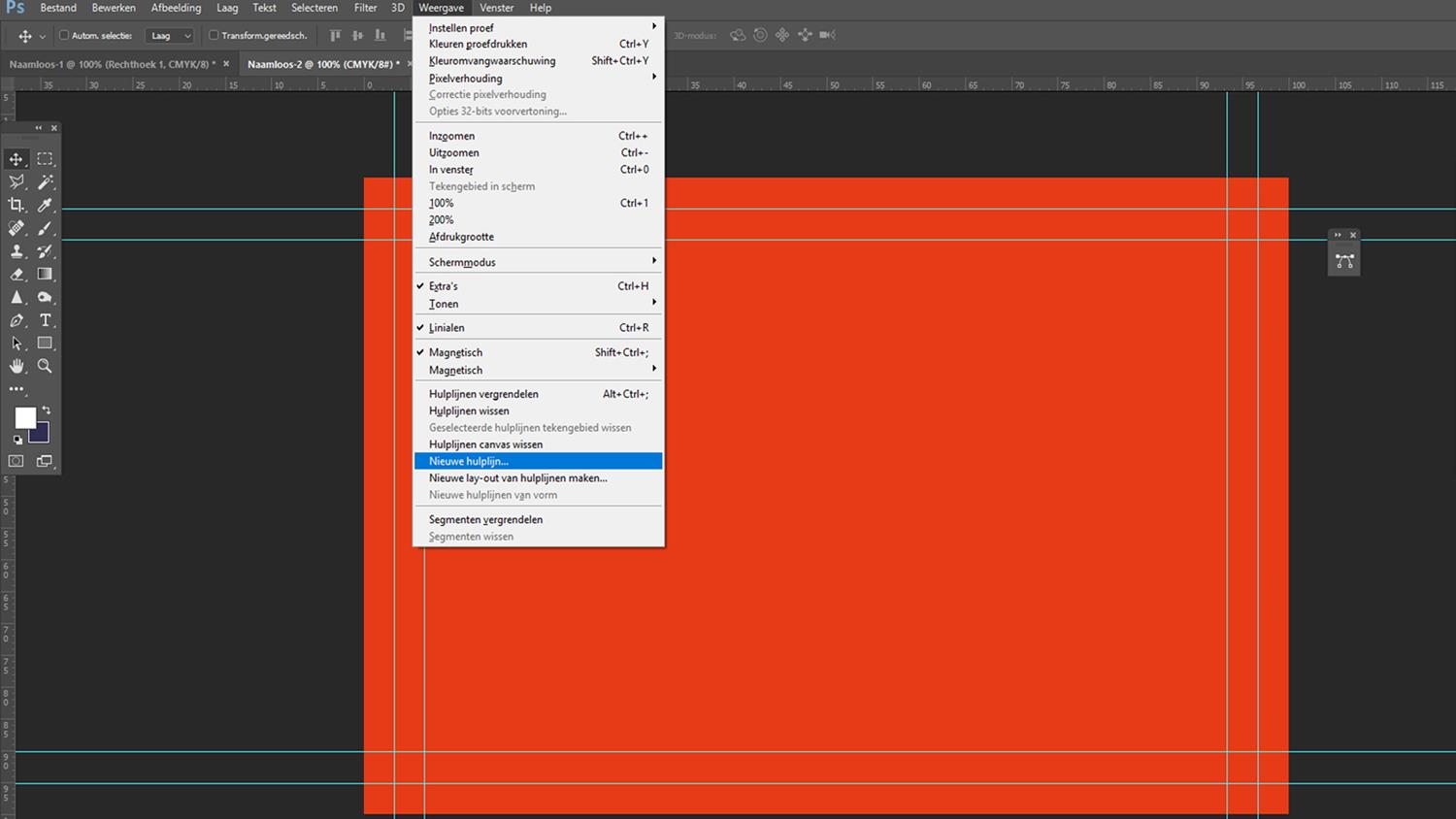
Task: Select the Rectangular Marquee tool
Action: (45, 159)
